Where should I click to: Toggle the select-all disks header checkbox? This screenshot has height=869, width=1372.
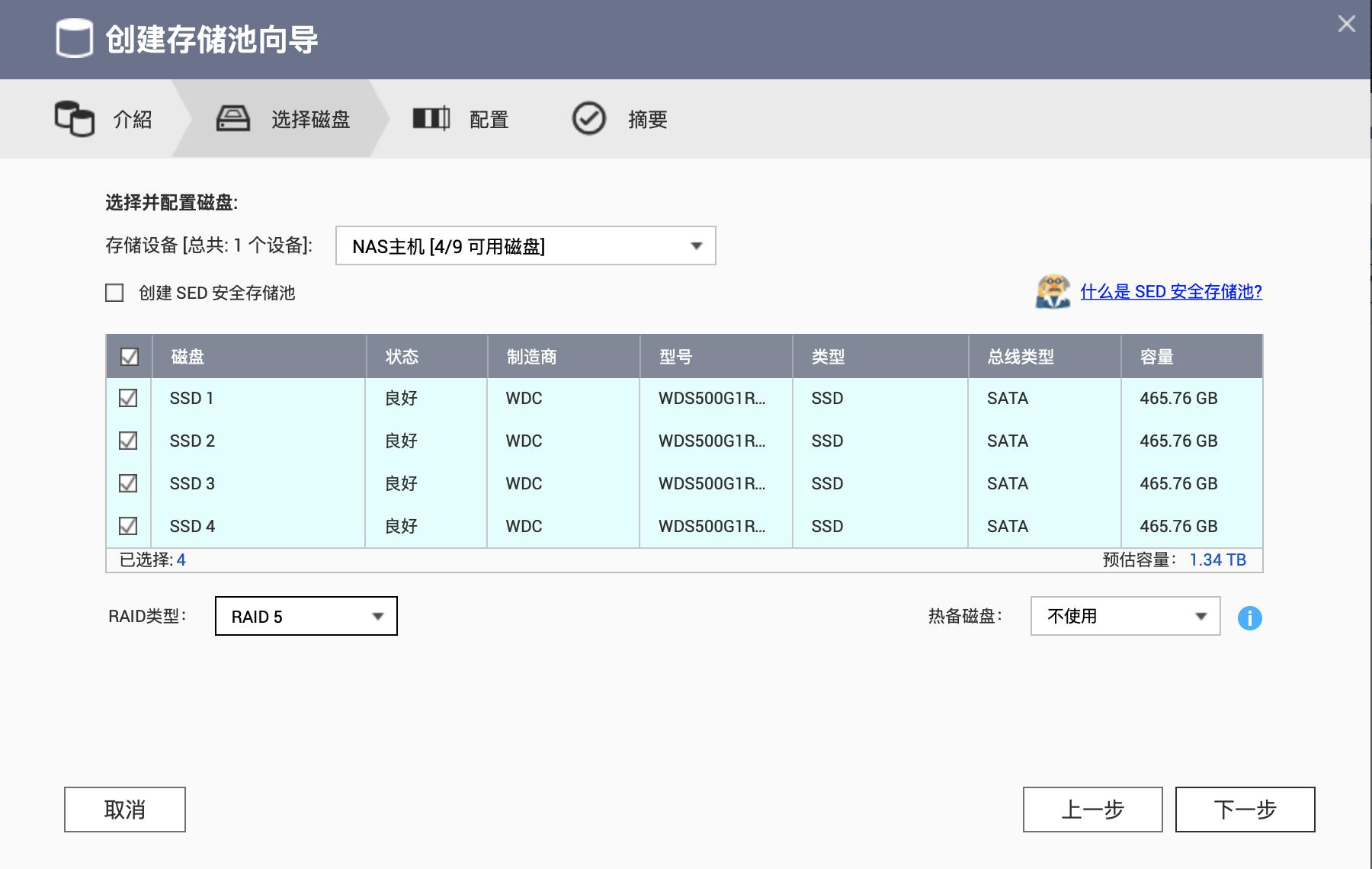128,355
